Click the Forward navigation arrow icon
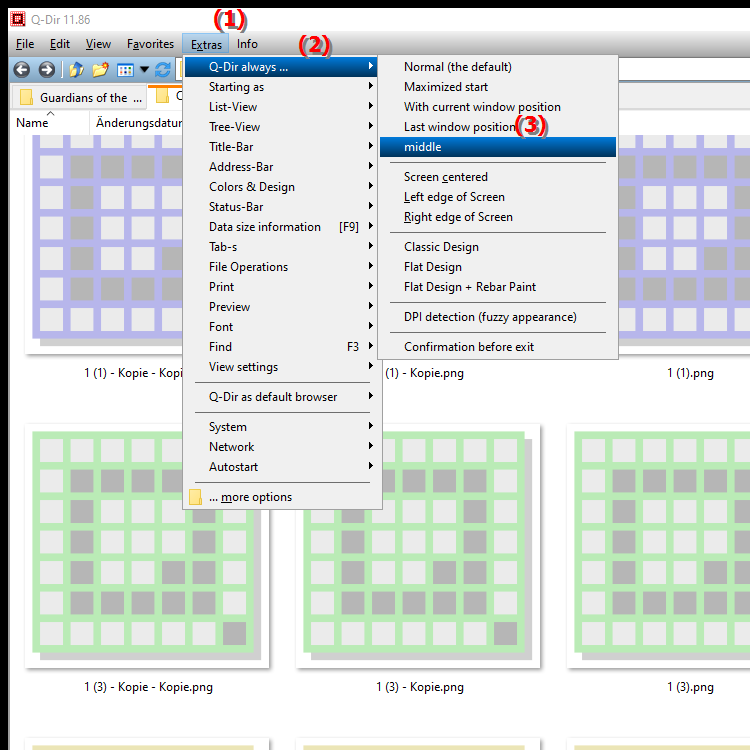Image resolution: width=750 pixels, height=750 pixels. point(46,70)
